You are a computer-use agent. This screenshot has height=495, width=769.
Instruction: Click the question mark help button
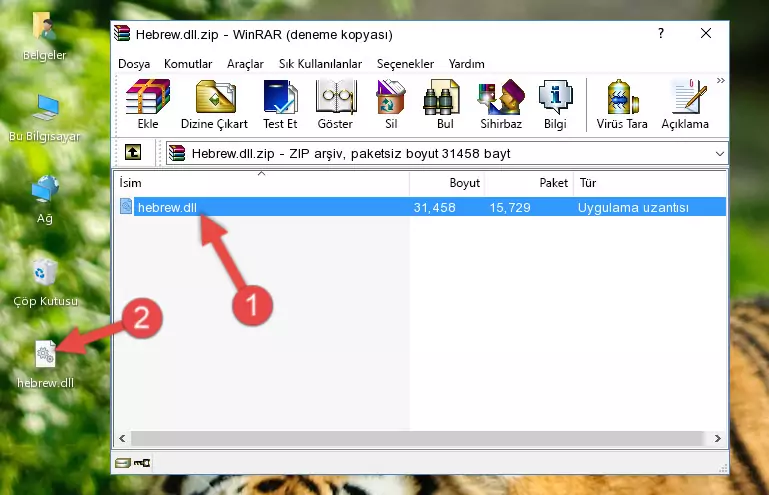[661, 33]
